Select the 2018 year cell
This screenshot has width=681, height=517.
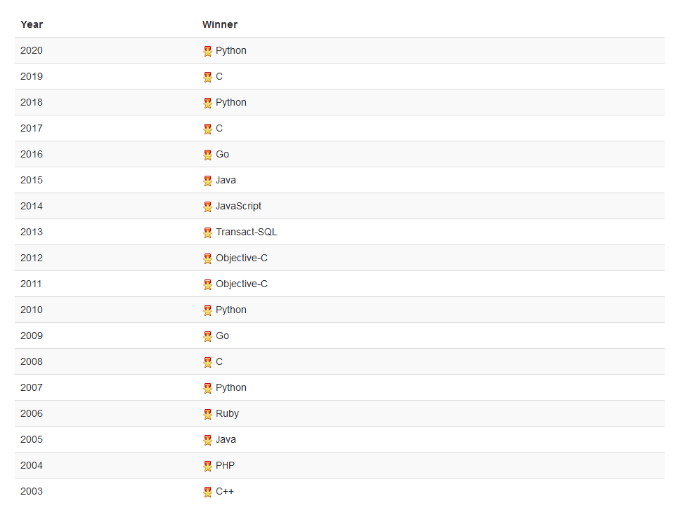click(31, 103)
